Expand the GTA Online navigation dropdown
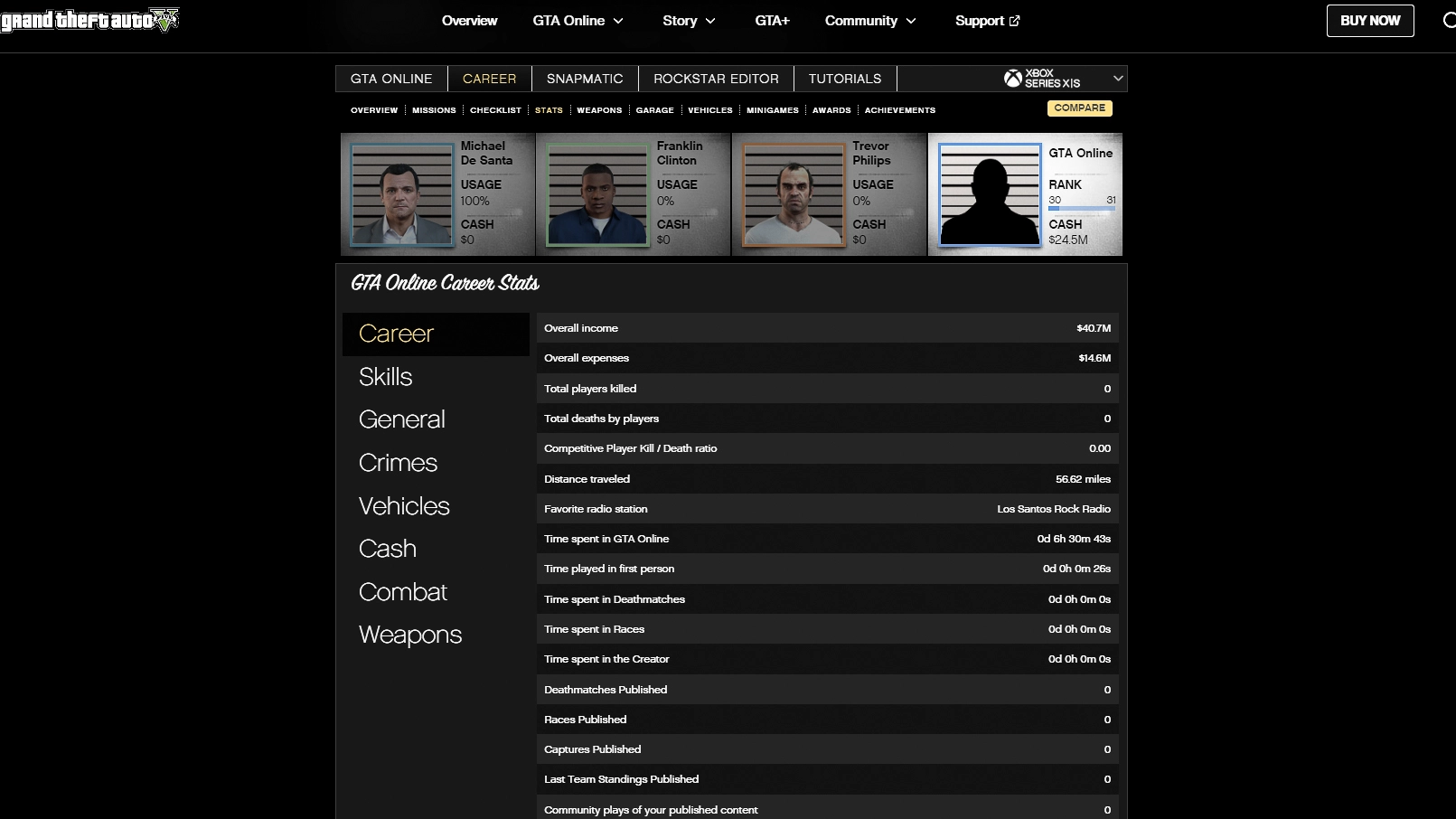This screenshot has height=819, width=1456. 578,21
